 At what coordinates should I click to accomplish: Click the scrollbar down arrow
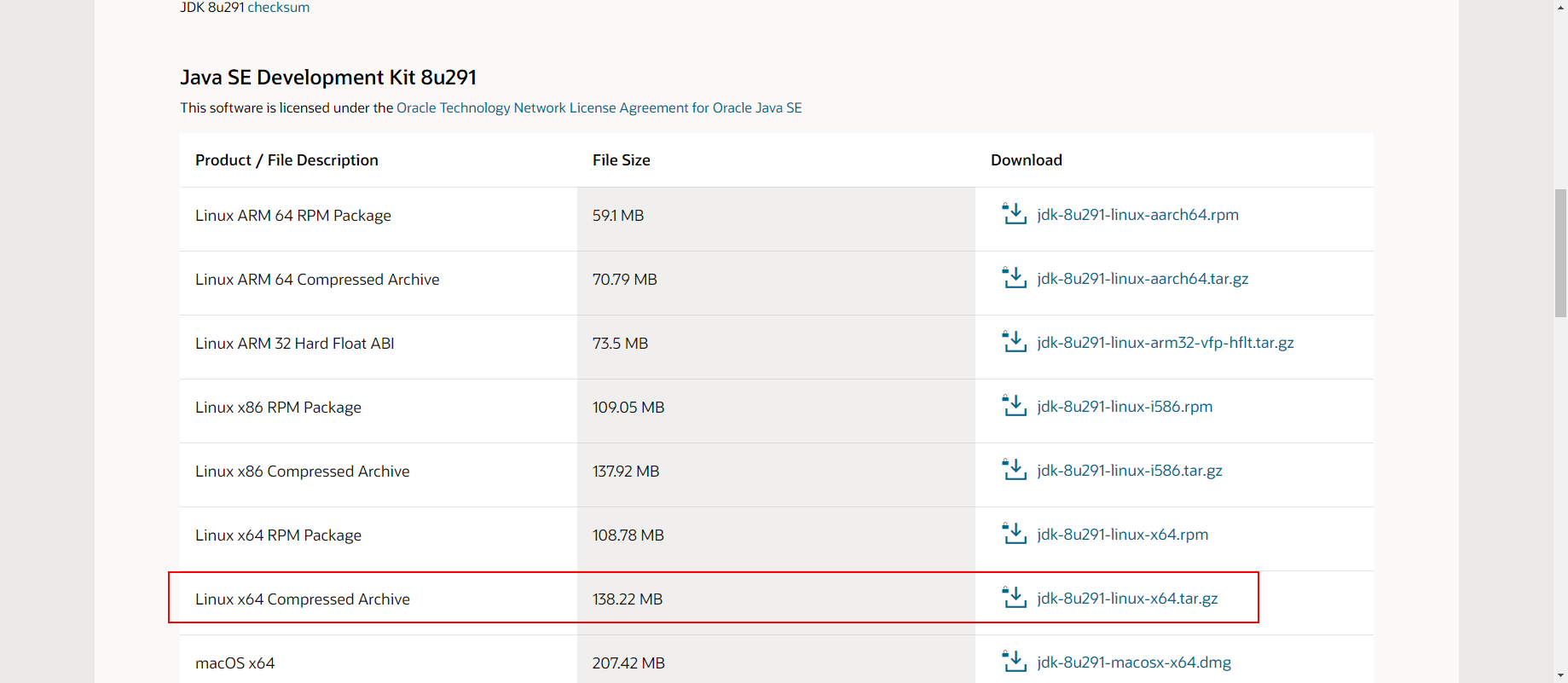[x=1560, y=675]
